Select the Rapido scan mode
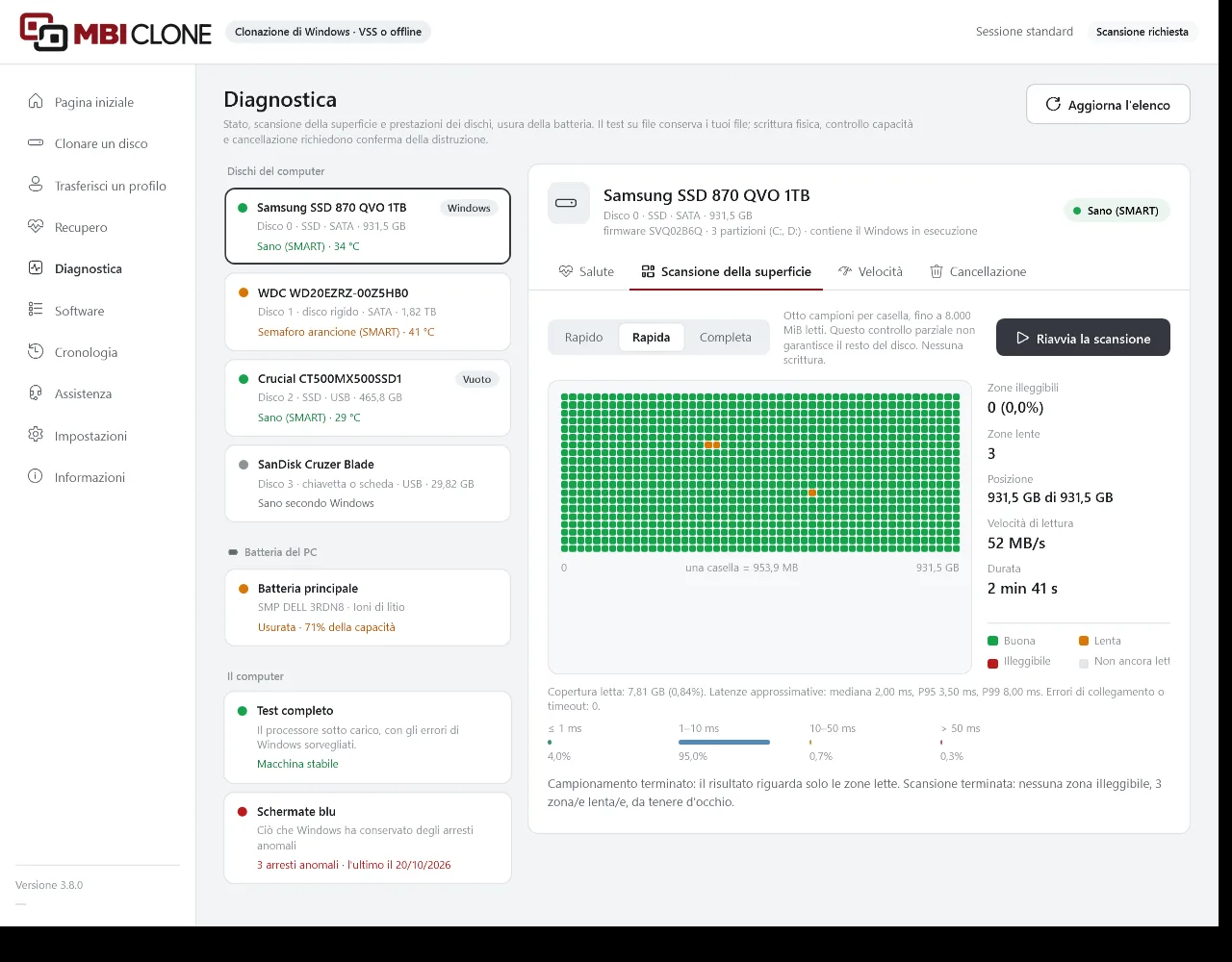 tap(584, 338)
